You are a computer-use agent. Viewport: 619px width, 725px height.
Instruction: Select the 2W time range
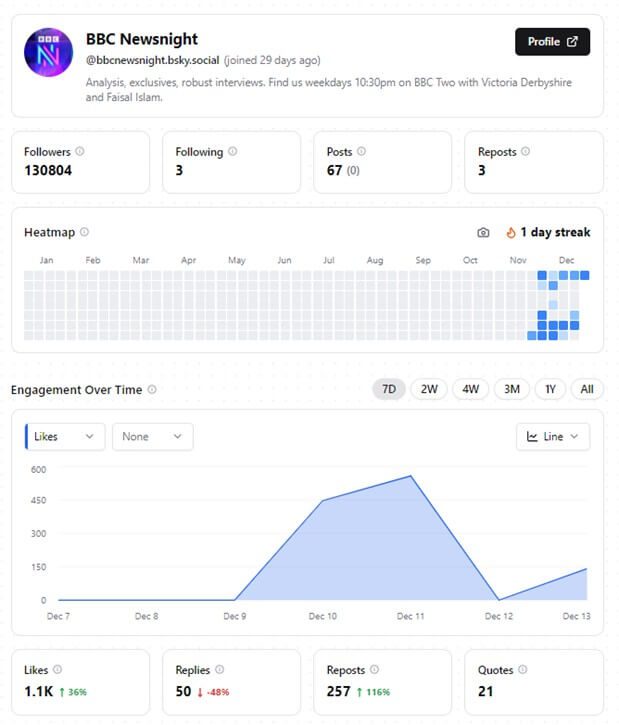[x=429, y=389]
